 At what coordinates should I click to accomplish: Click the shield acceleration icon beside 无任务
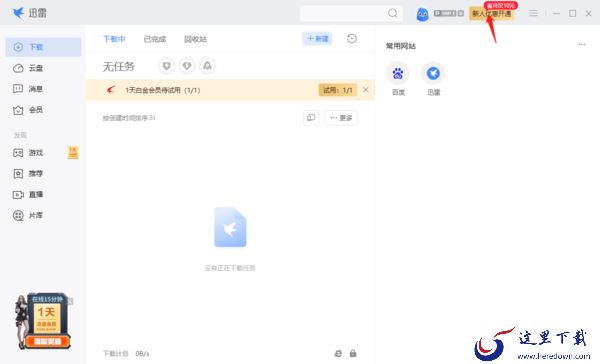click(x=166, y=66)
